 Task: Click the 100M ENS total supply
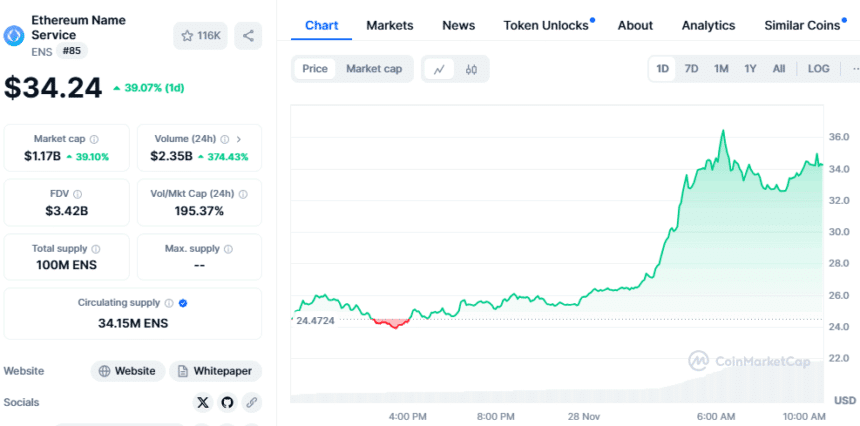point(66,265)
